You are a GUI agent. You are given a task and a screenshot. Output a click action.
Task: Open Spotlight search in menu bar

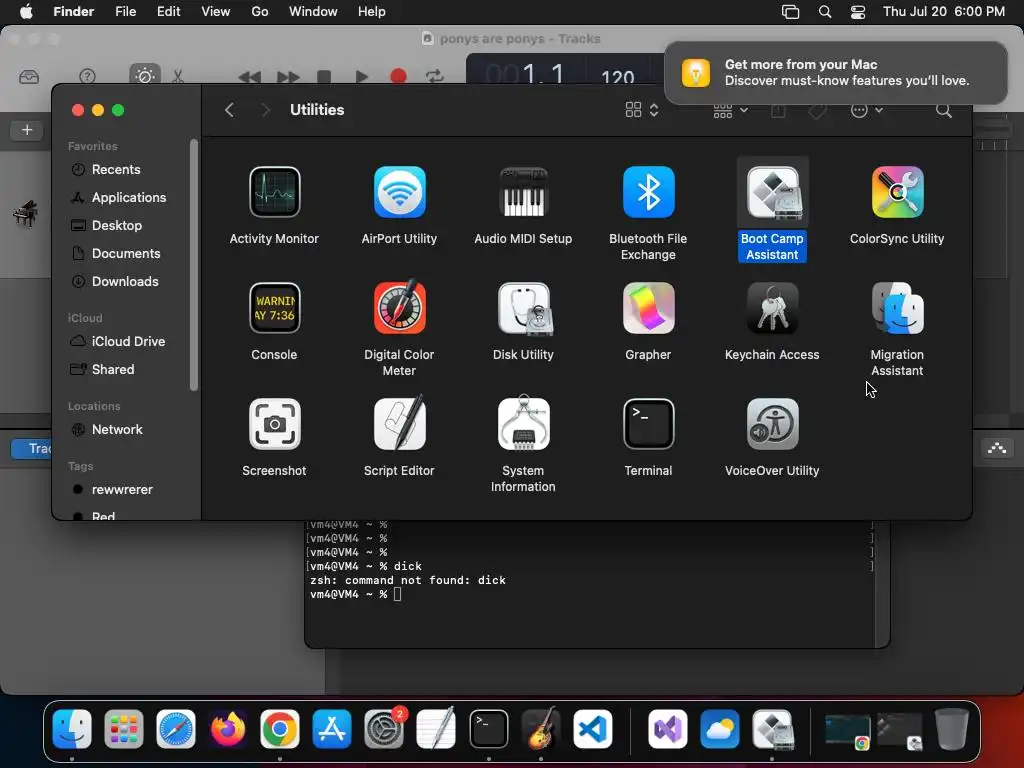pyautogui.click(x=825, y=12)
